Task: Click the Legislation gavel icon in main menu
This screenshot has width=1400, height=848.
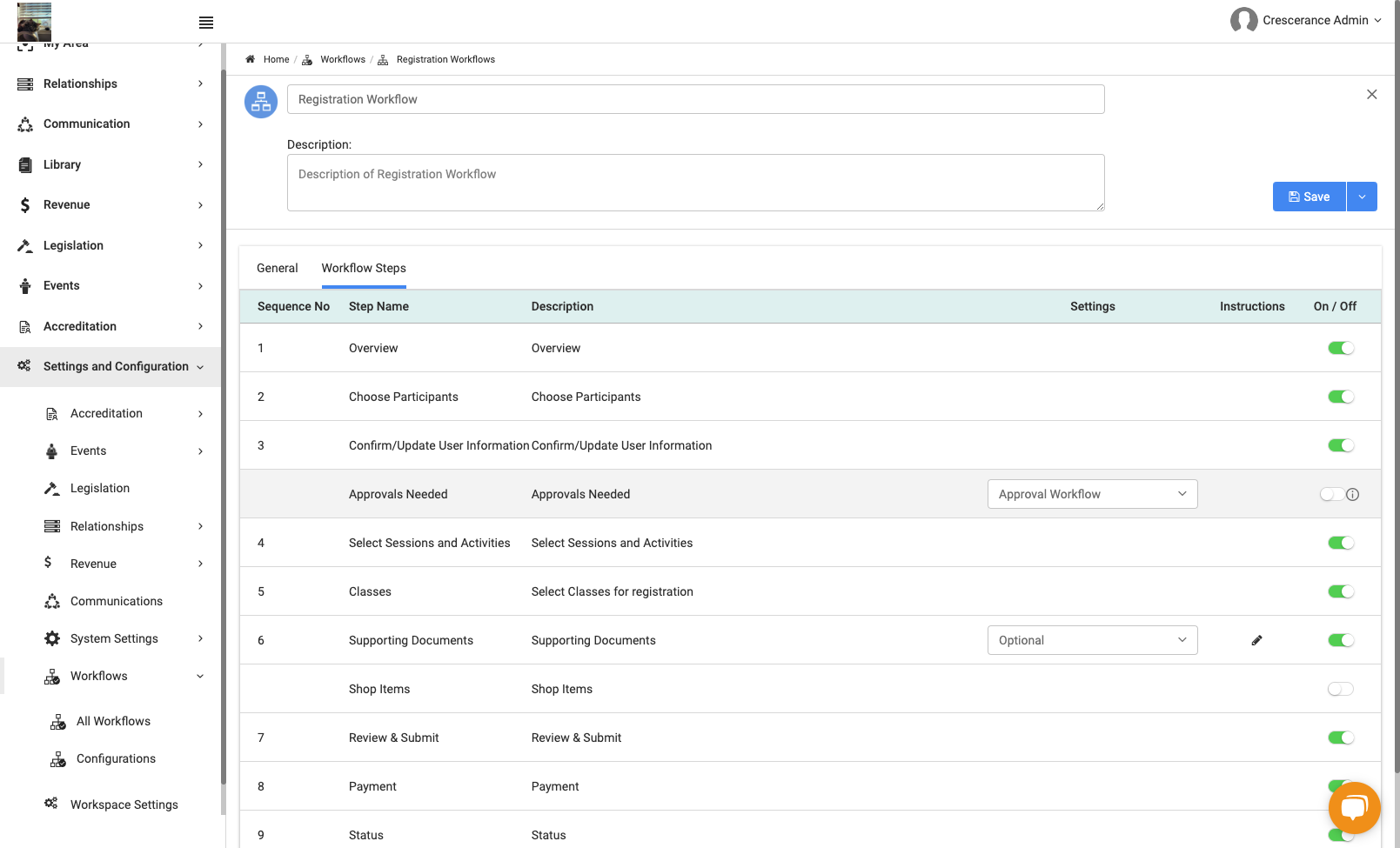Action: 25,245
